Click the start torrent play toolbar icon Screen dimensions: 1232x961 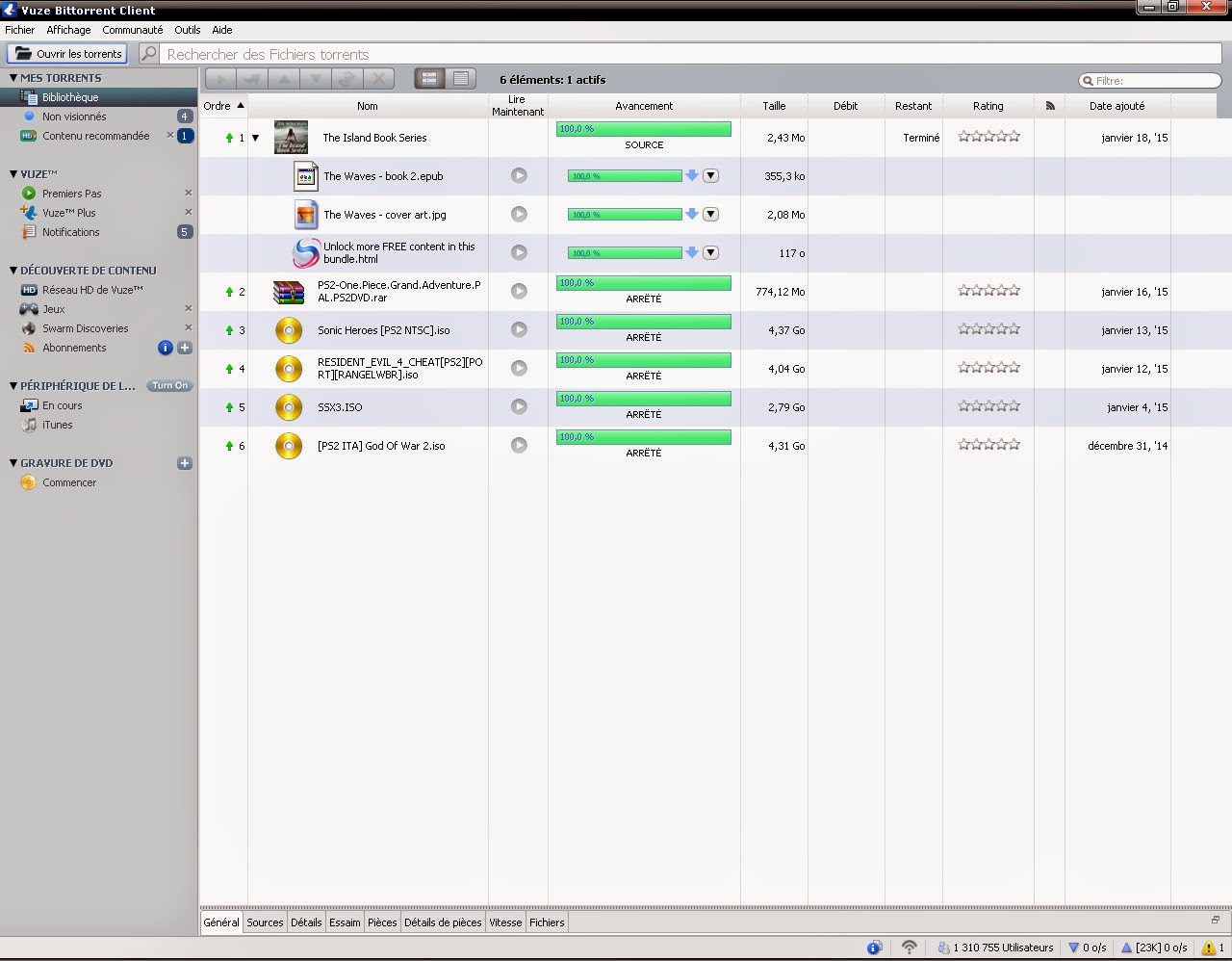coord(221,79)
